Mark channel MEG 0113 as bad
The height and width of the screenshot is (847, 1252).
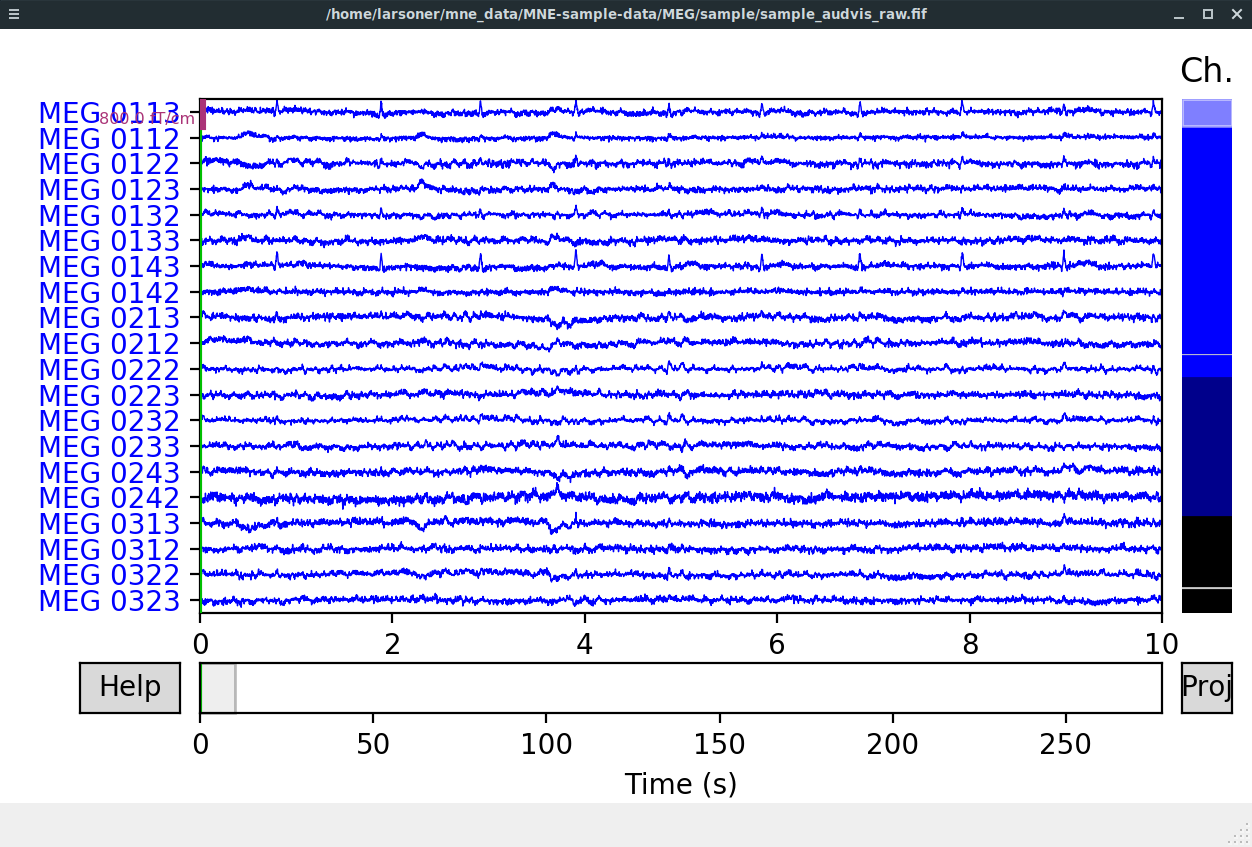coord(109,113)
